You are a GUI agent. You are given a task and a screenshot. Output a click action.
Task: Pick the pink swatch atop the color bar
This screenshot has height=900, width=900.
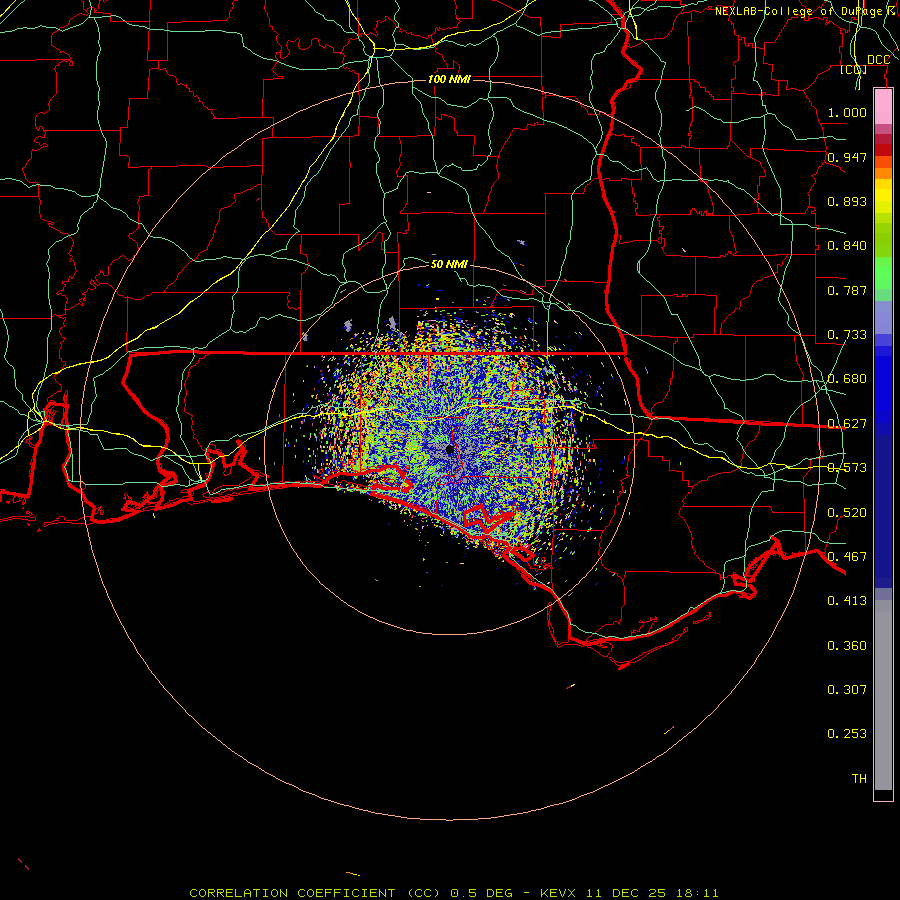coord(883,107)
